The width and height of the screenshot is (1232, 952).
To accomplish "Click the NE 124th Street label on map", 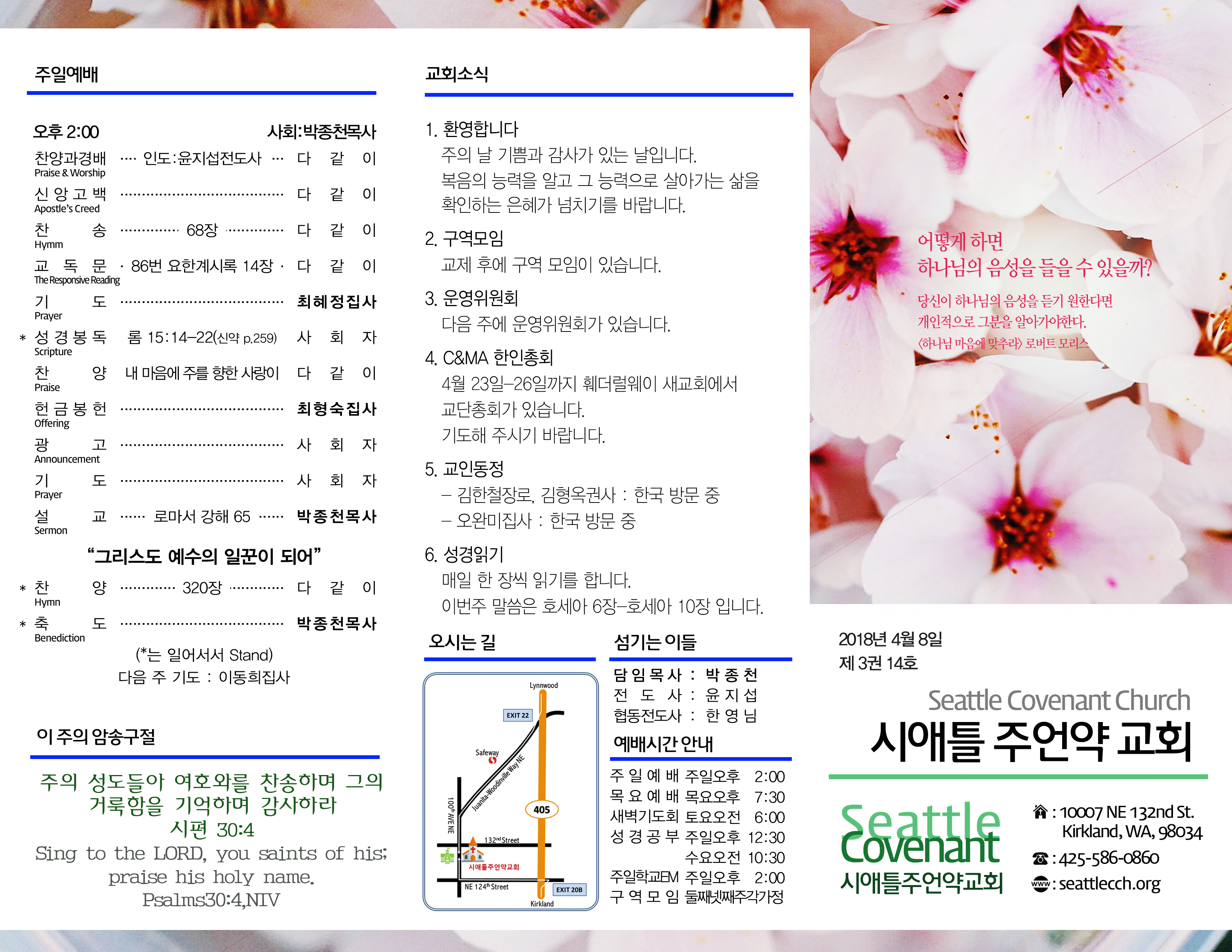I will click(x=486, y=887).
